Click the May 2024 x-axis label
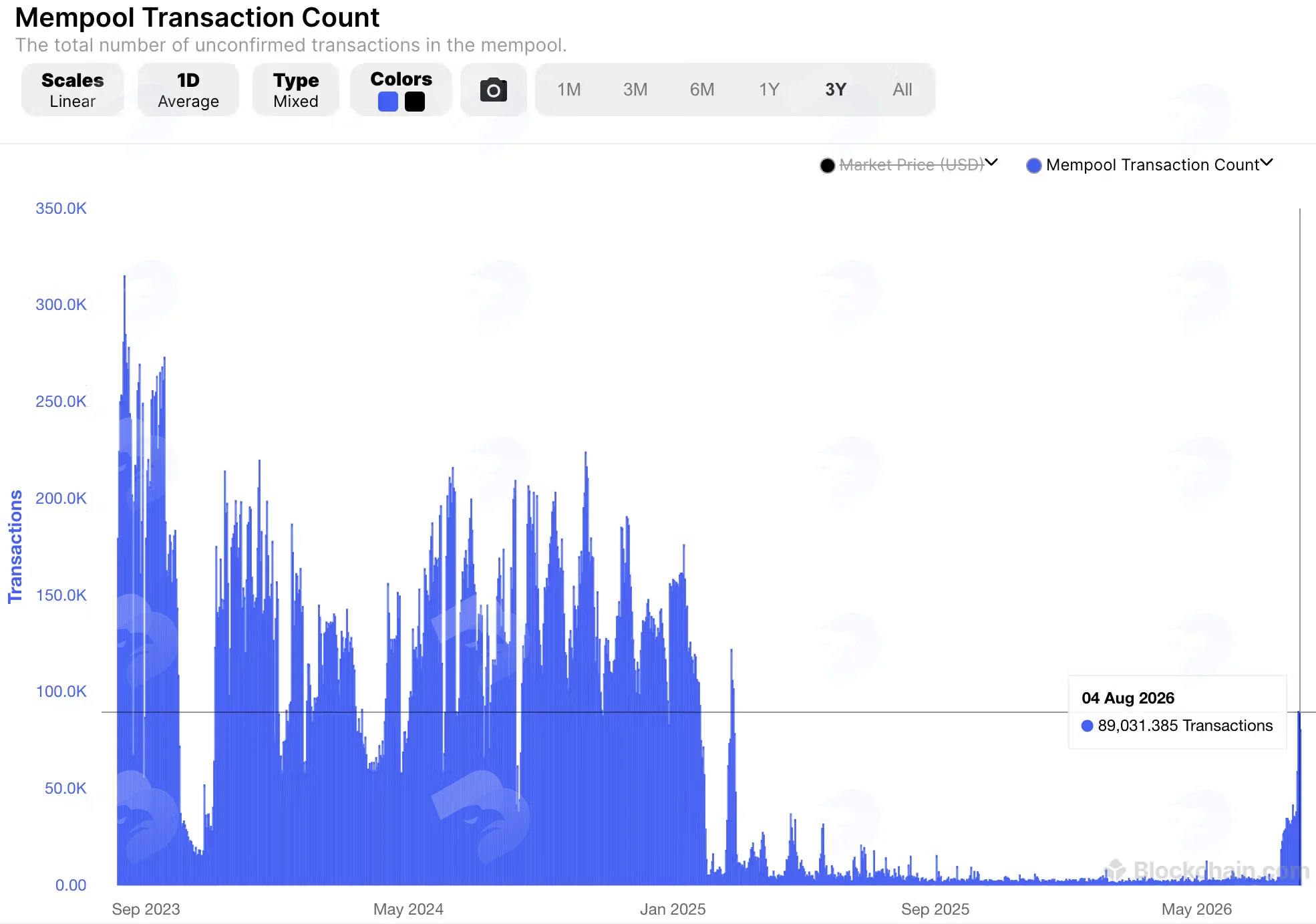The width and height of the screenshot is (1316, 924). coord(408,909)
